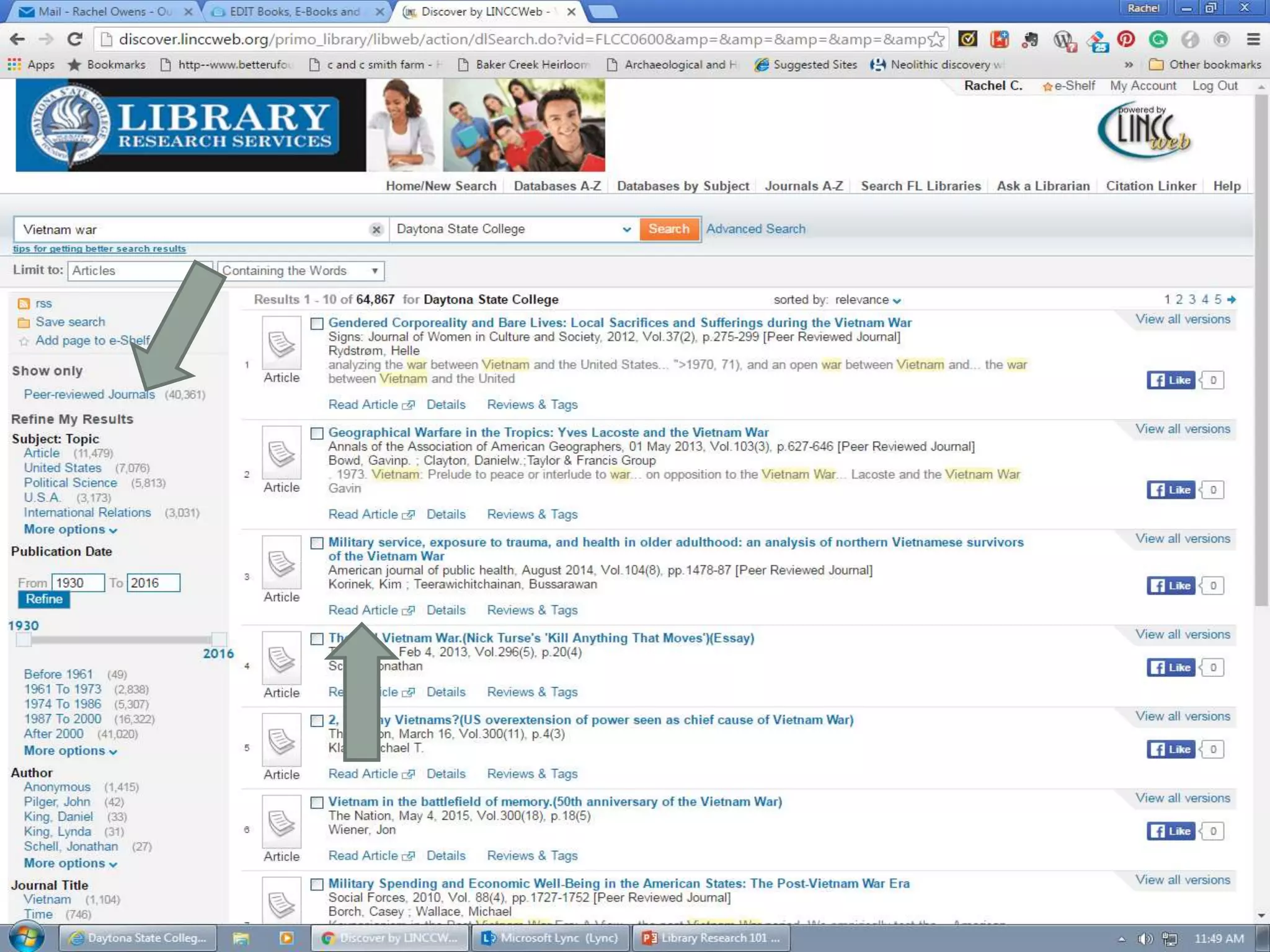Click the Save search folder icon

click(x=24, y=322)
